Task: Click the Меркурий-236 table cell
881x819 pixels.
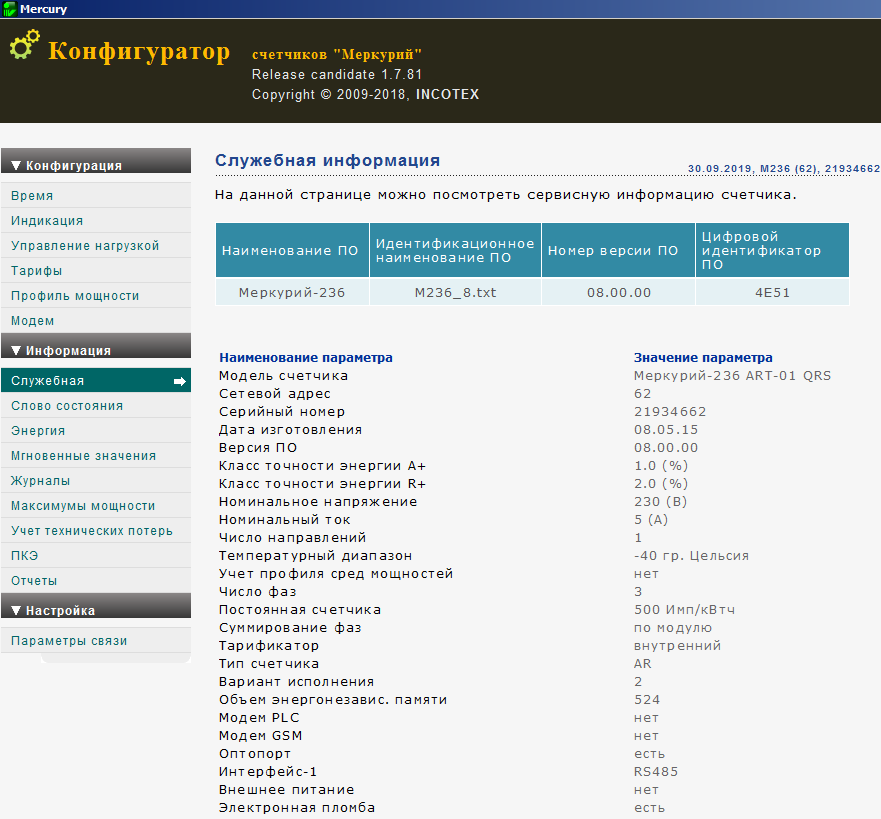Action: tap(292, 292)
